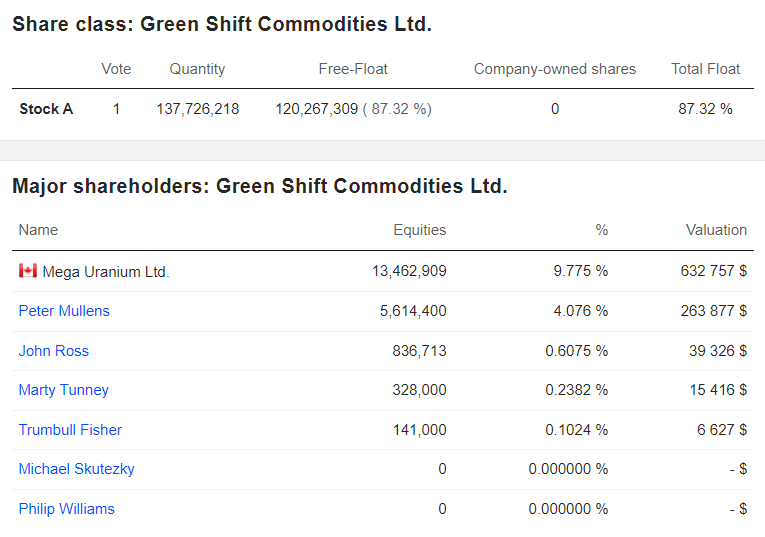Screen dimensions: 765x537
Task: Select valuation 15 416 $
Action: pos(718,390)
